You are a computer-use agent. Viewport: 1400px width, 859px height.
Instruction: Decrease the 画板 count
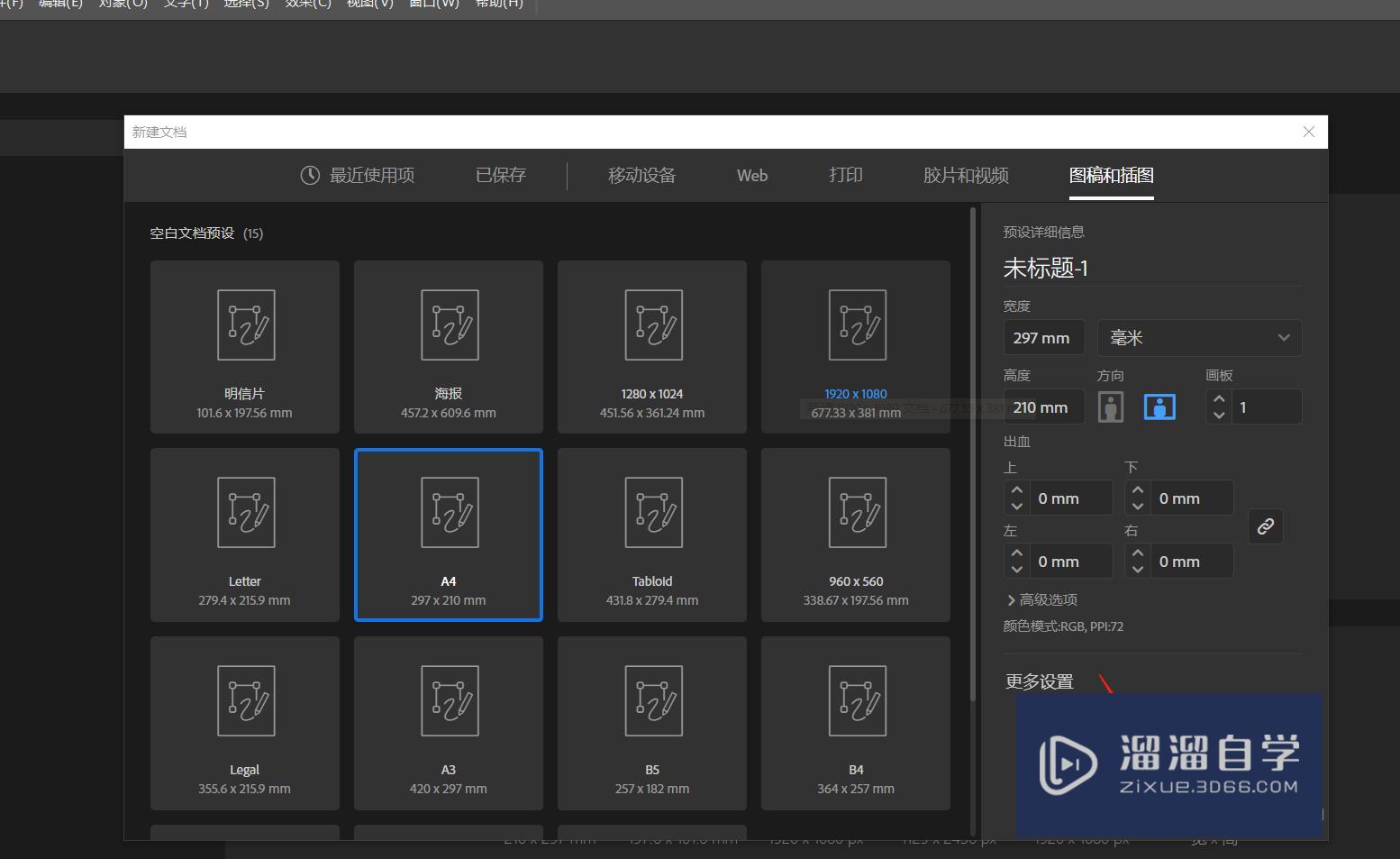tap(1219, 415)
